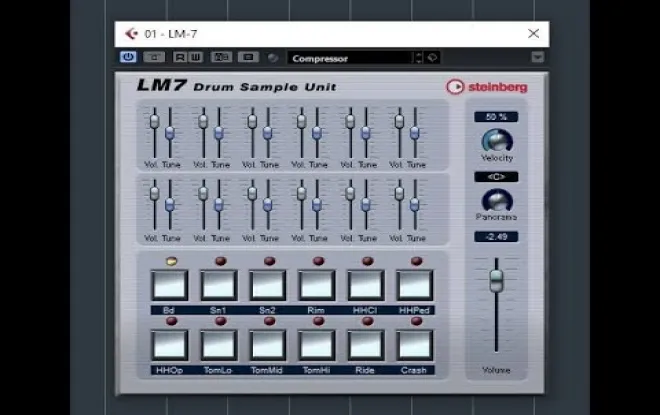Trigger the Sn2 drum pad

coord(267,285)
